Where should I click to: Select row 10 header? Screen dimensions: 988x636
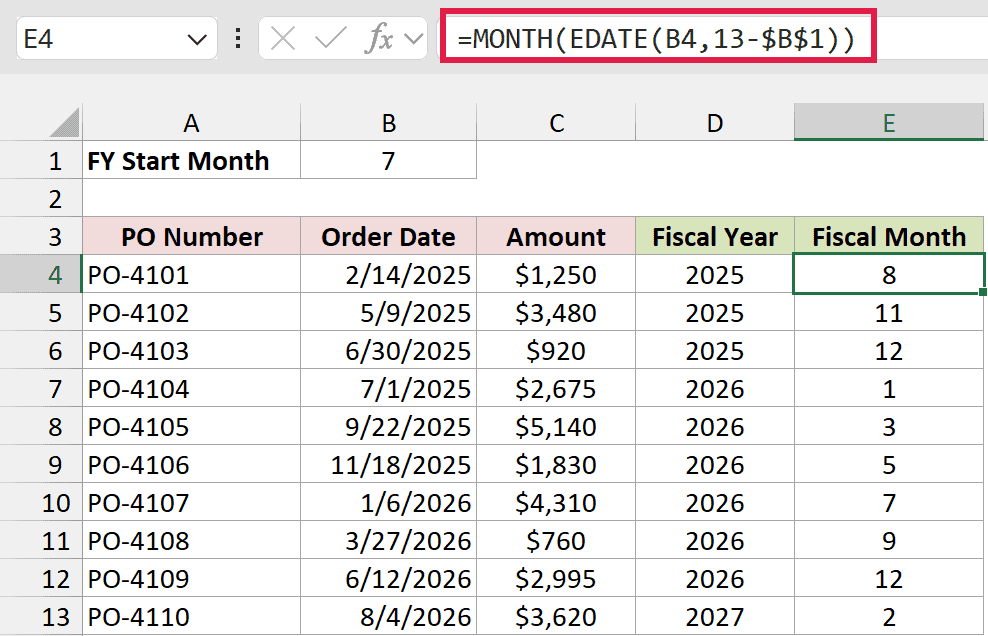(41, 502)
